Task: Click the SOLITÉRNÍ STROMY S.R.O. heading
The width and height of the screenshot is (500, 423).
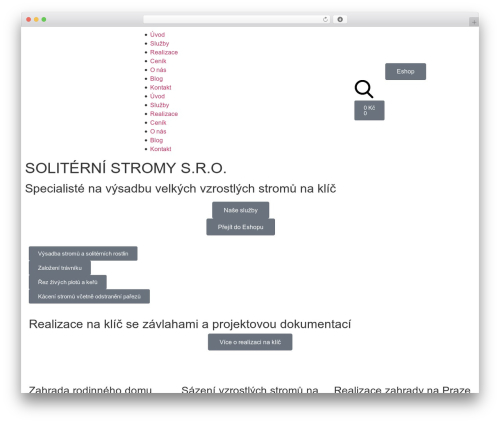Action: point(126,168)
